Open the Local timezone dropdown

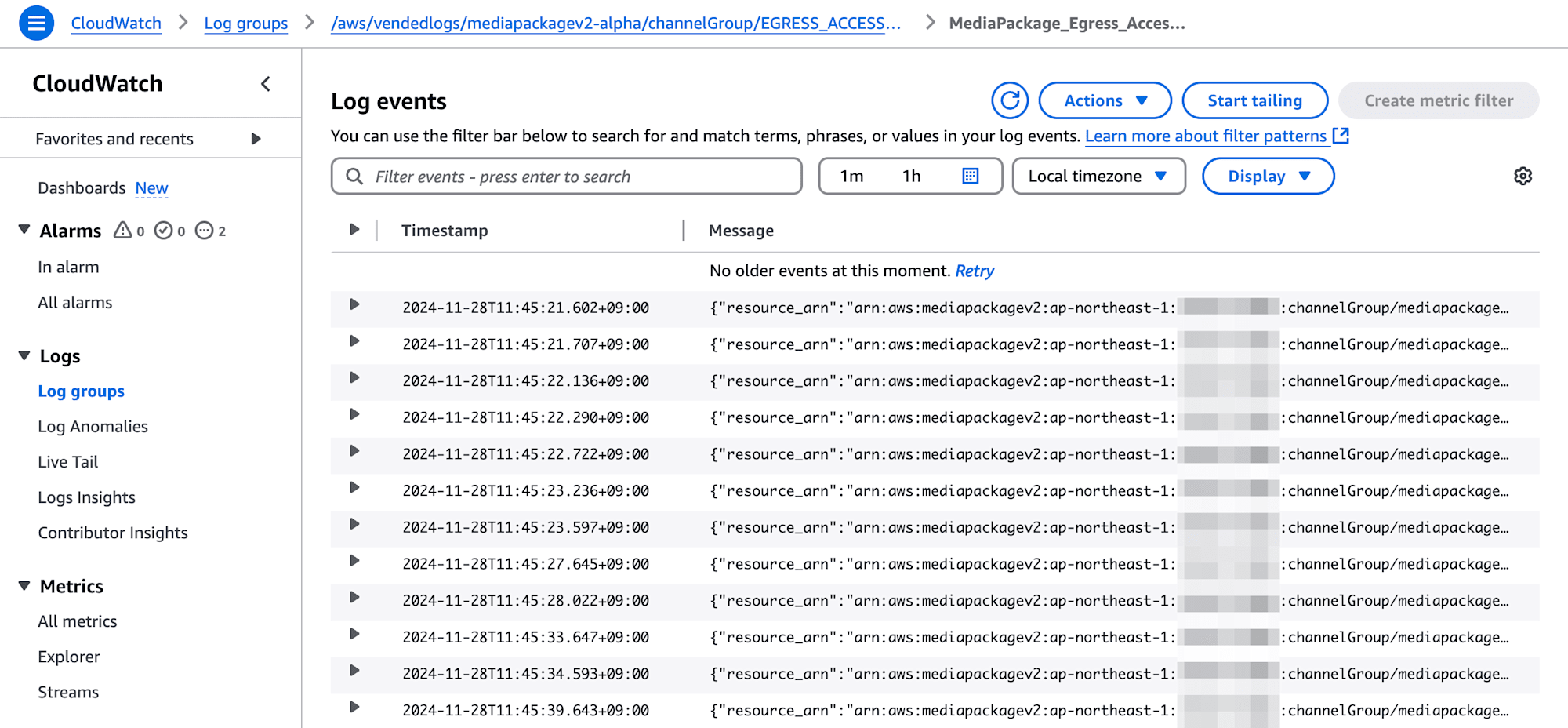pos(1098,177)
